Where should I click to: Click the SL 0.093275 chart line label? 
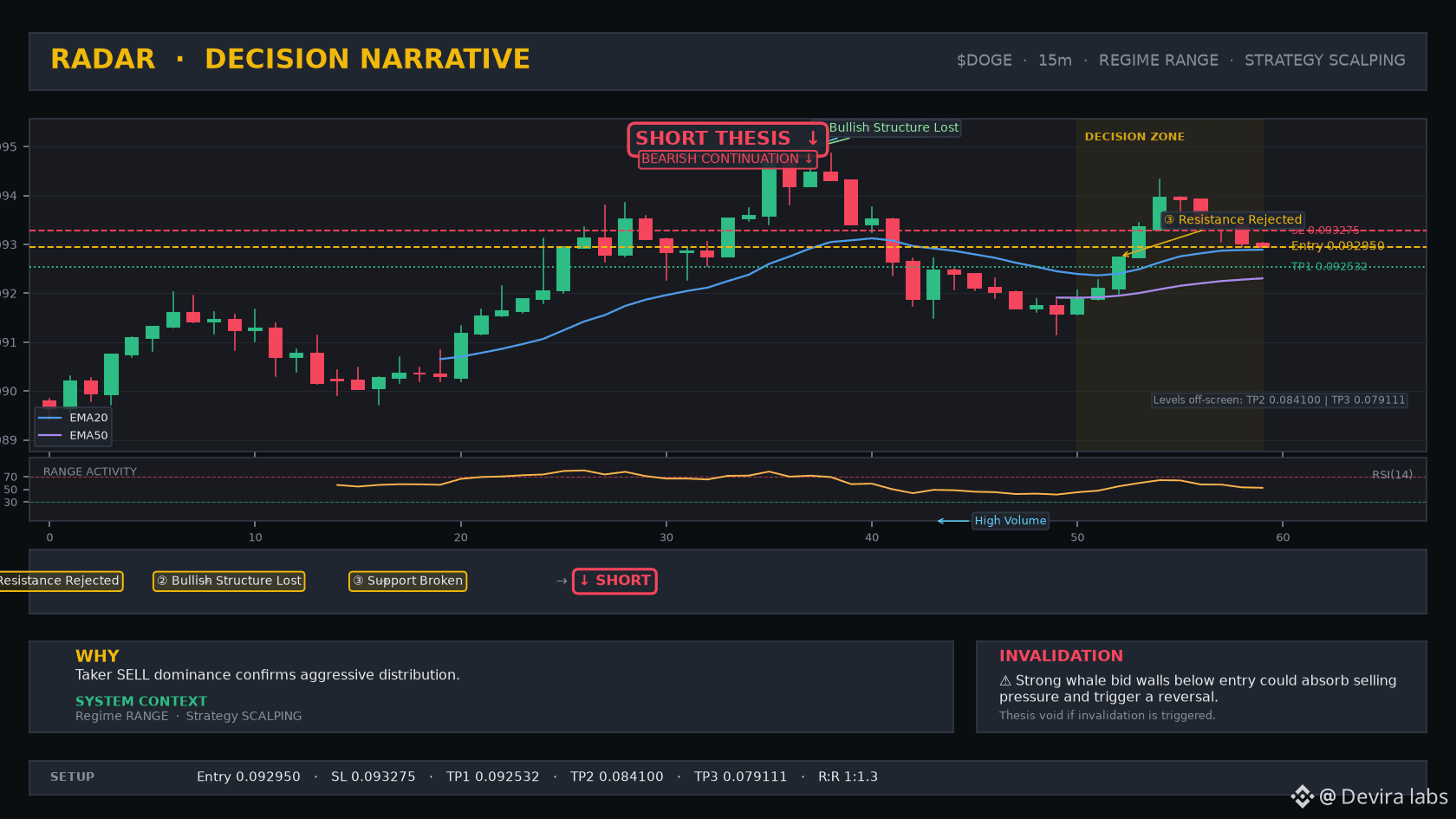(x=1324, y=231)
